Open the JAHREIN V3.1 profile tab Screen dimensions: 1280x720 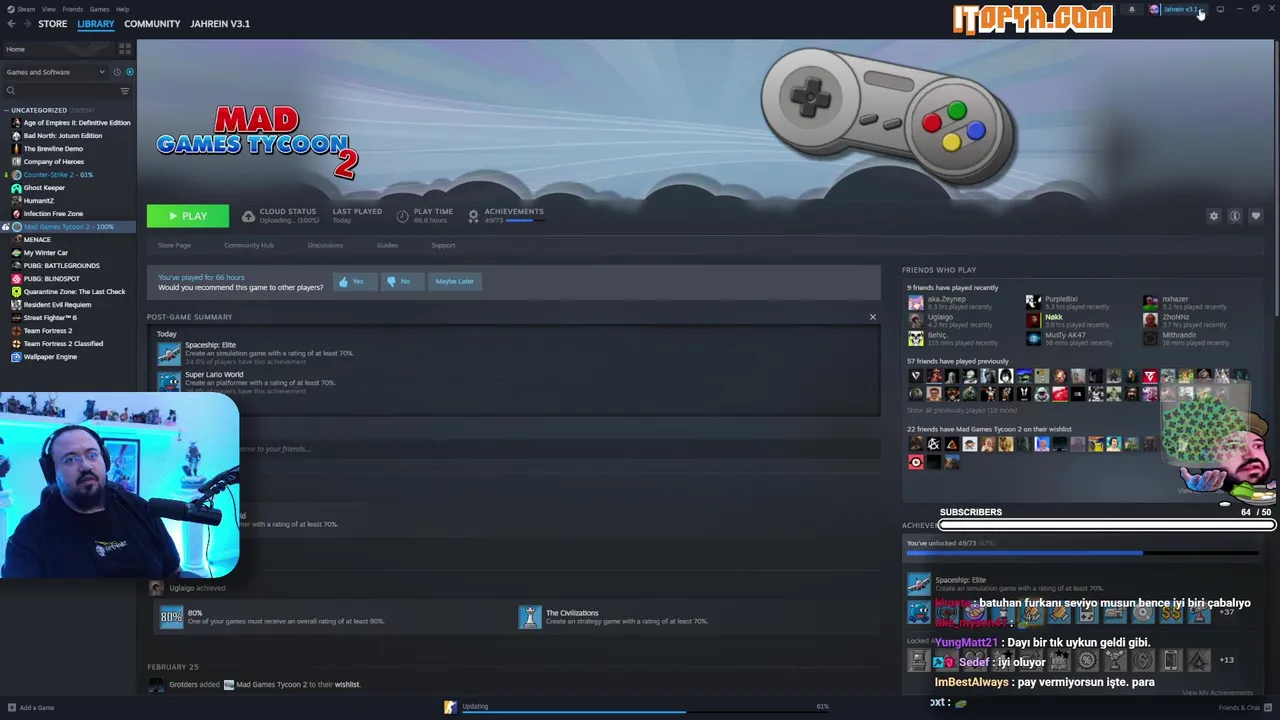220,23
